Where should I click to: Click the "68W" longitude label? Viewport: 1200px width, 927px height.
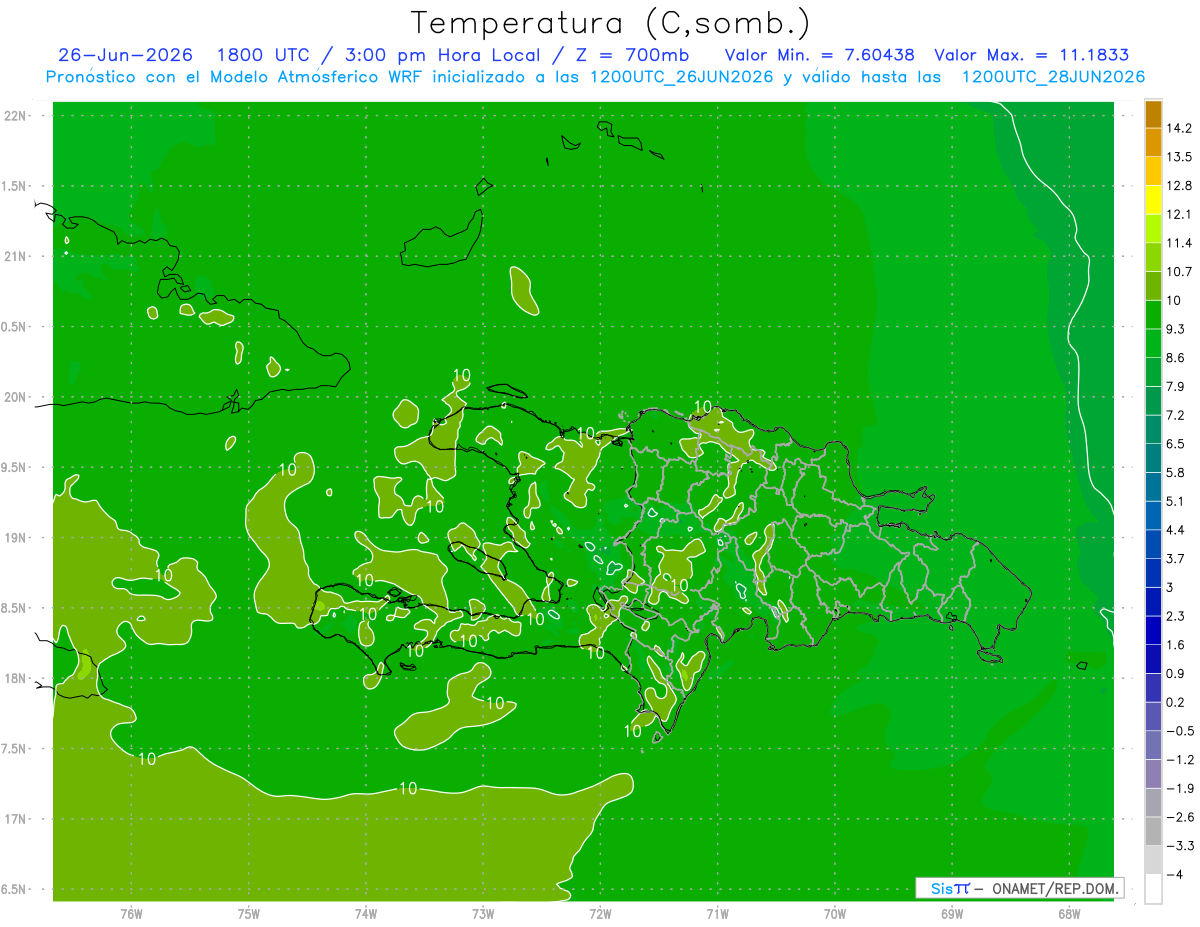coord(1069,914)
